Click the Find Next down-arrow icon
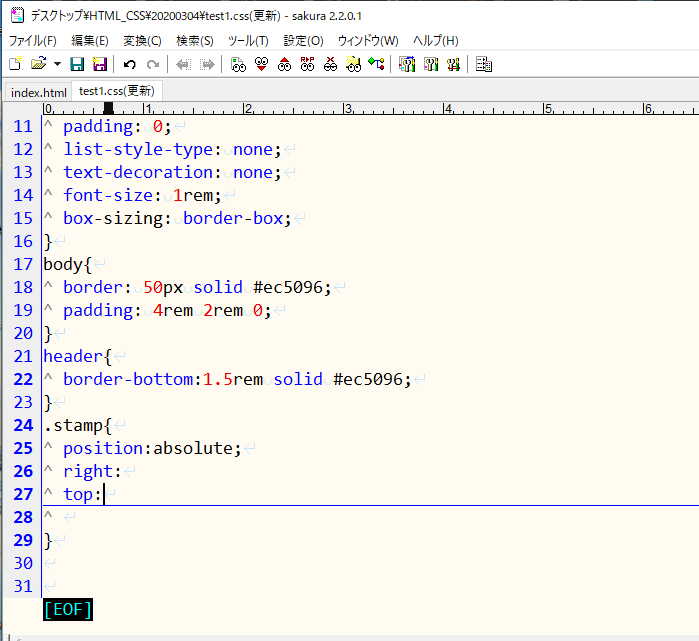Image resolution: width=699 pixels, height=641 pixels. coord(262,64)
